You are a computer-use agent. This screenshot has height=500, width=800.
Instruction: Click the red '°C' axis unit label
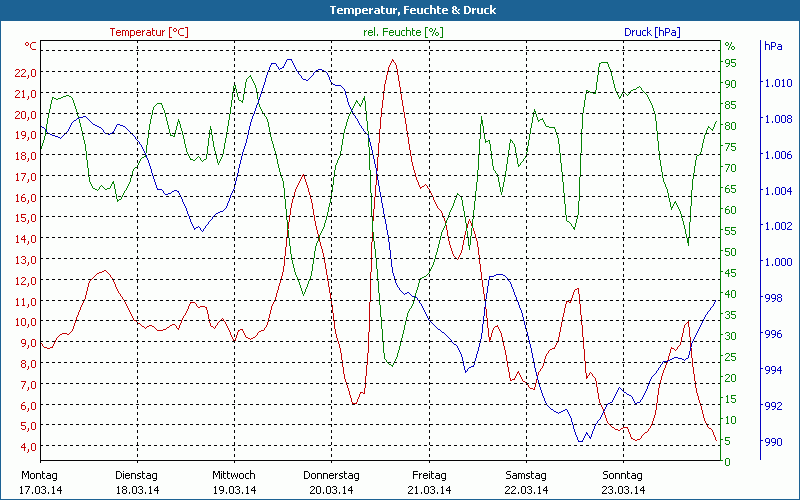[x=31, y=46]
